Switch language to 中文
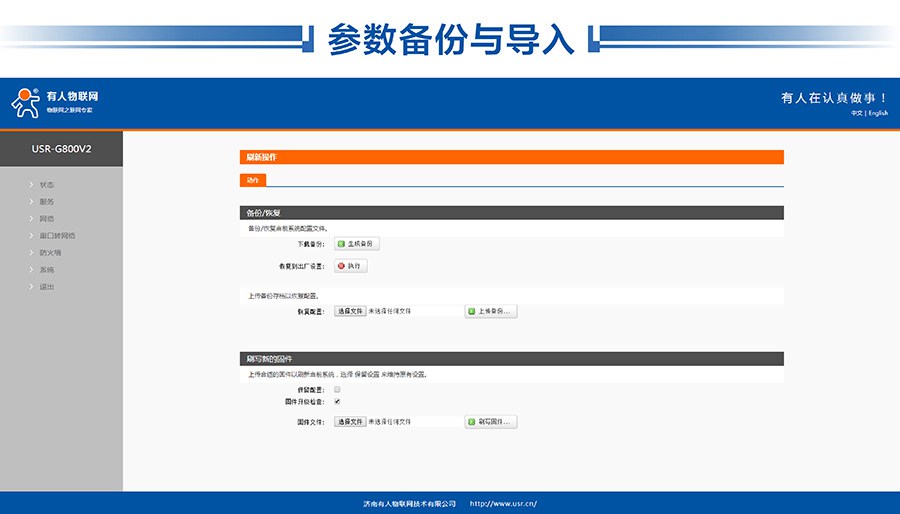The width and height of the screenshot is (900, 514). tap(856, 114)
